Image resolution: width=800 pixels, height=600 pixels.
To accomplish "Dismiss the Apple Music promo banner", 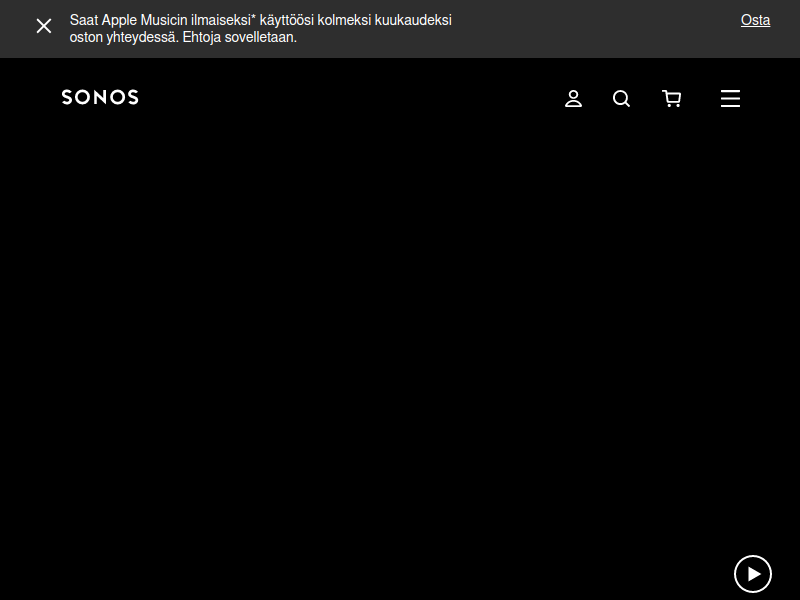I will point(44,26).
